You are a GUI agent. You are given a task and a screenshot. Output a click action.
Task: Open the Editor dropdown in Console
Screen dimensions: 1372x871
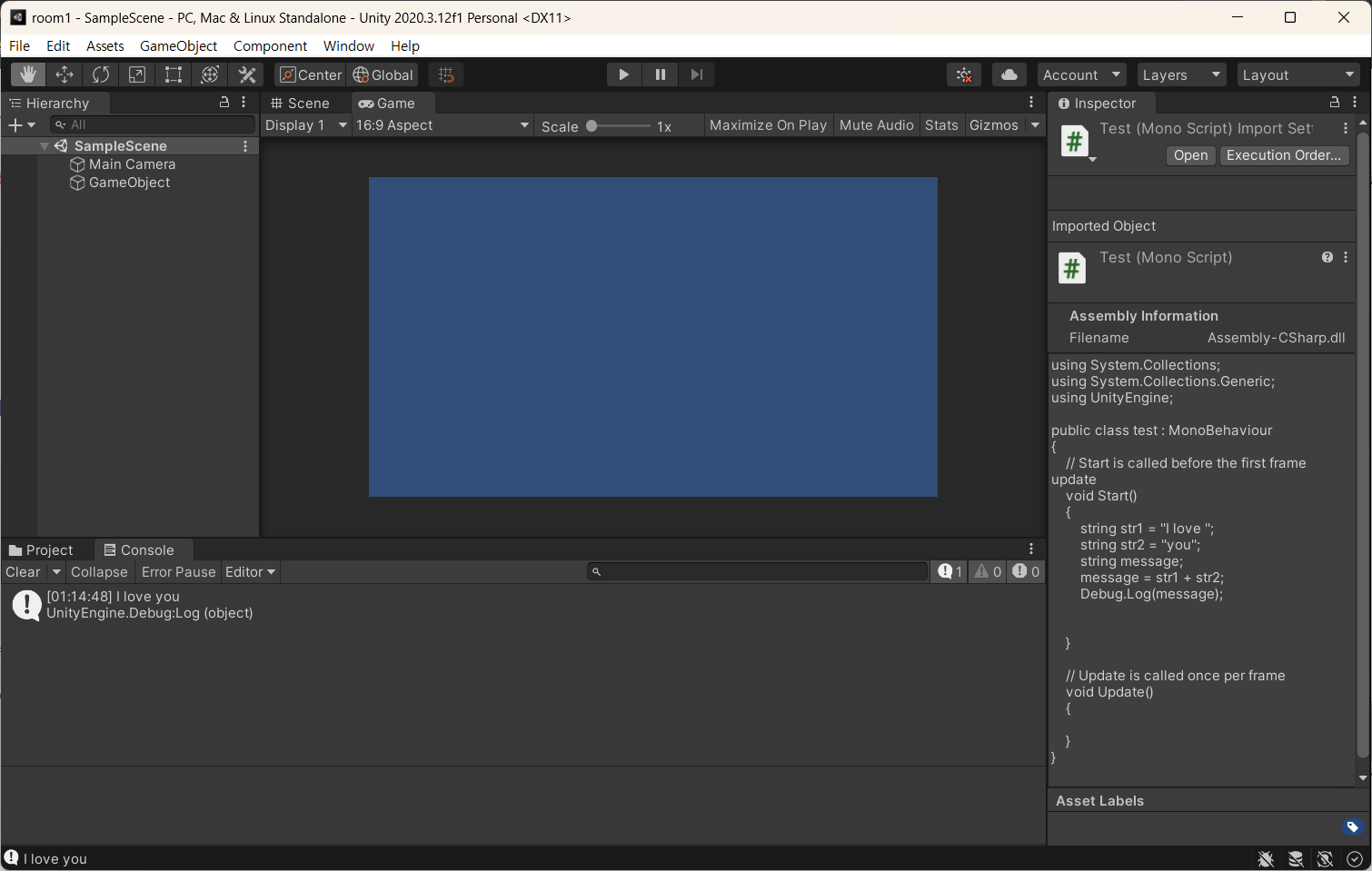pyautogui.click(x=251, y=572)
